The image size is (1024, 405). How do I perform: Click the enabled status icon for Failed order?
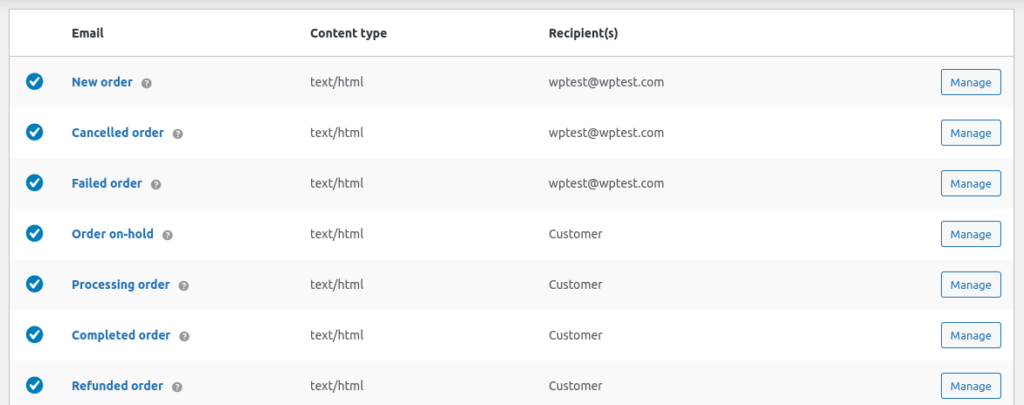(x=34, y=183)
